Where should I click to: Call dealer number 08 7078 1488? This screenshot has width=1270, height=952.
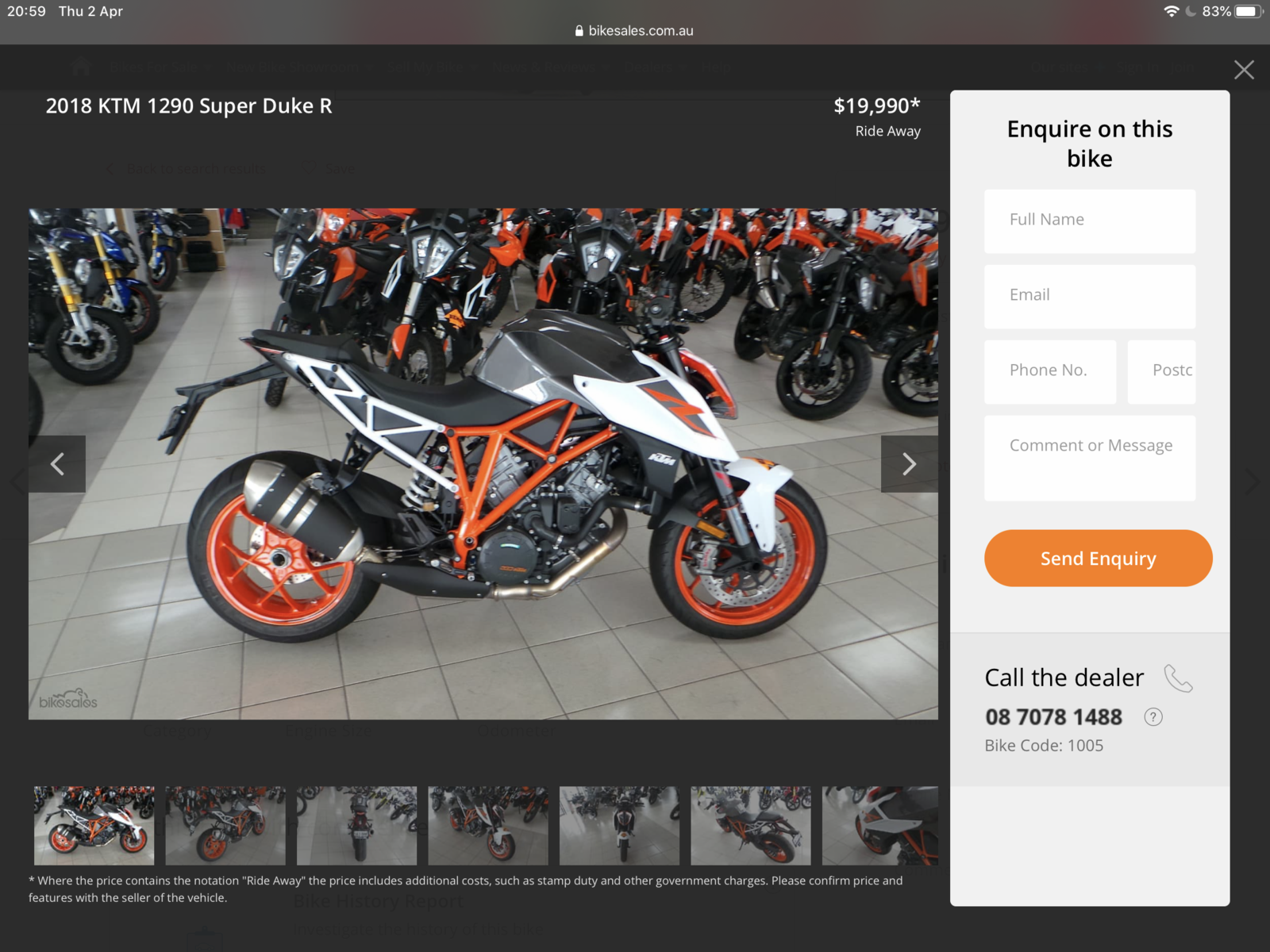[x=1053, y=717]
